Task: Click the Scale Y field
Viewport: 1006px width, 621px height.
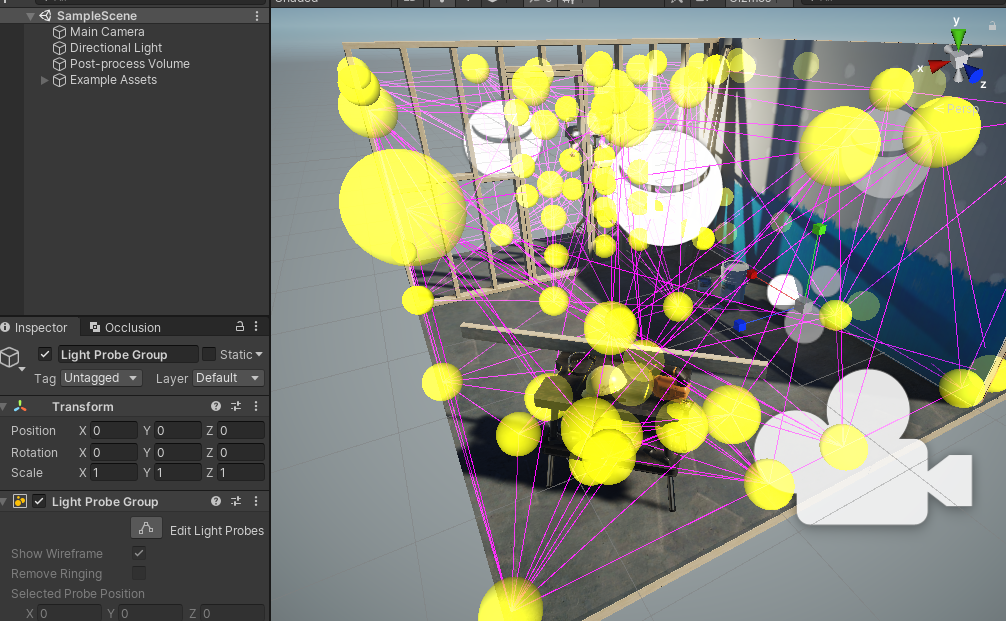Action: tap(178, 473)
